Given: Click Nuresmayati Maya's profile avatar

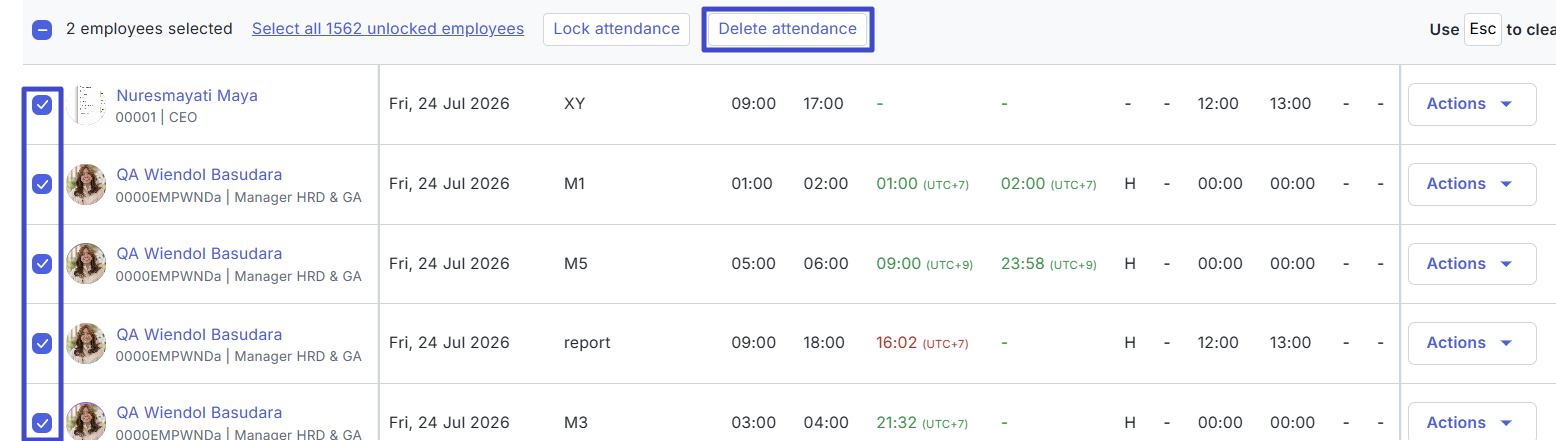Looking at the screenshot, I should [x=86, y=105].
